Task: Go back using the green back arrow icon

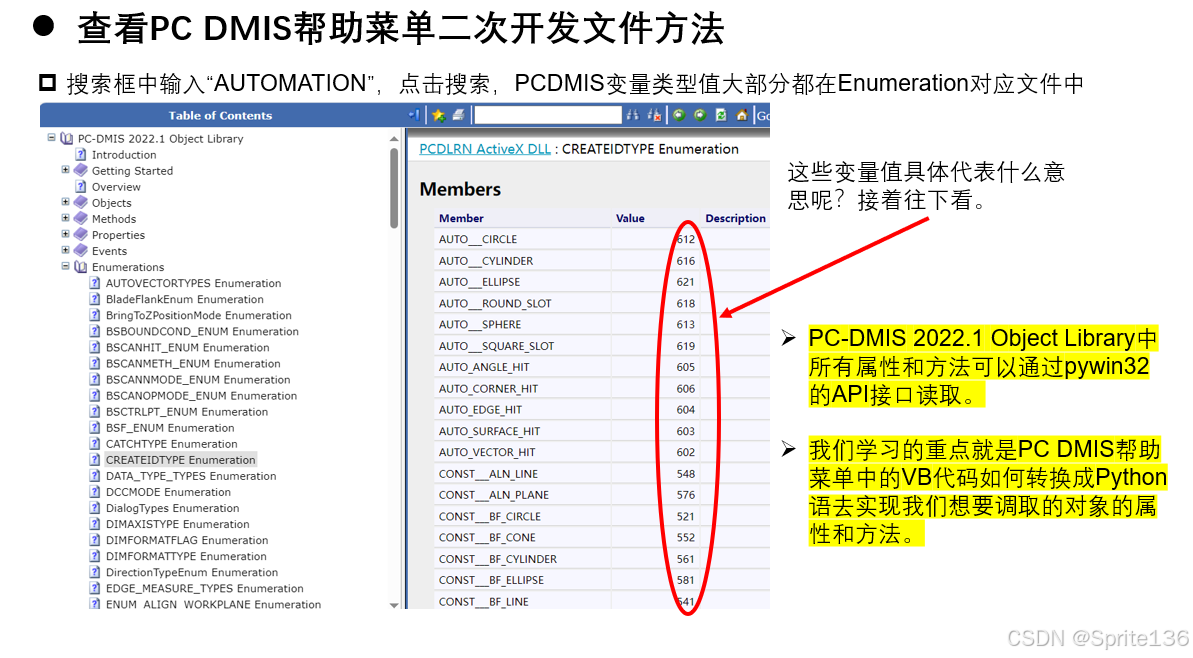Action: (680, 114)
